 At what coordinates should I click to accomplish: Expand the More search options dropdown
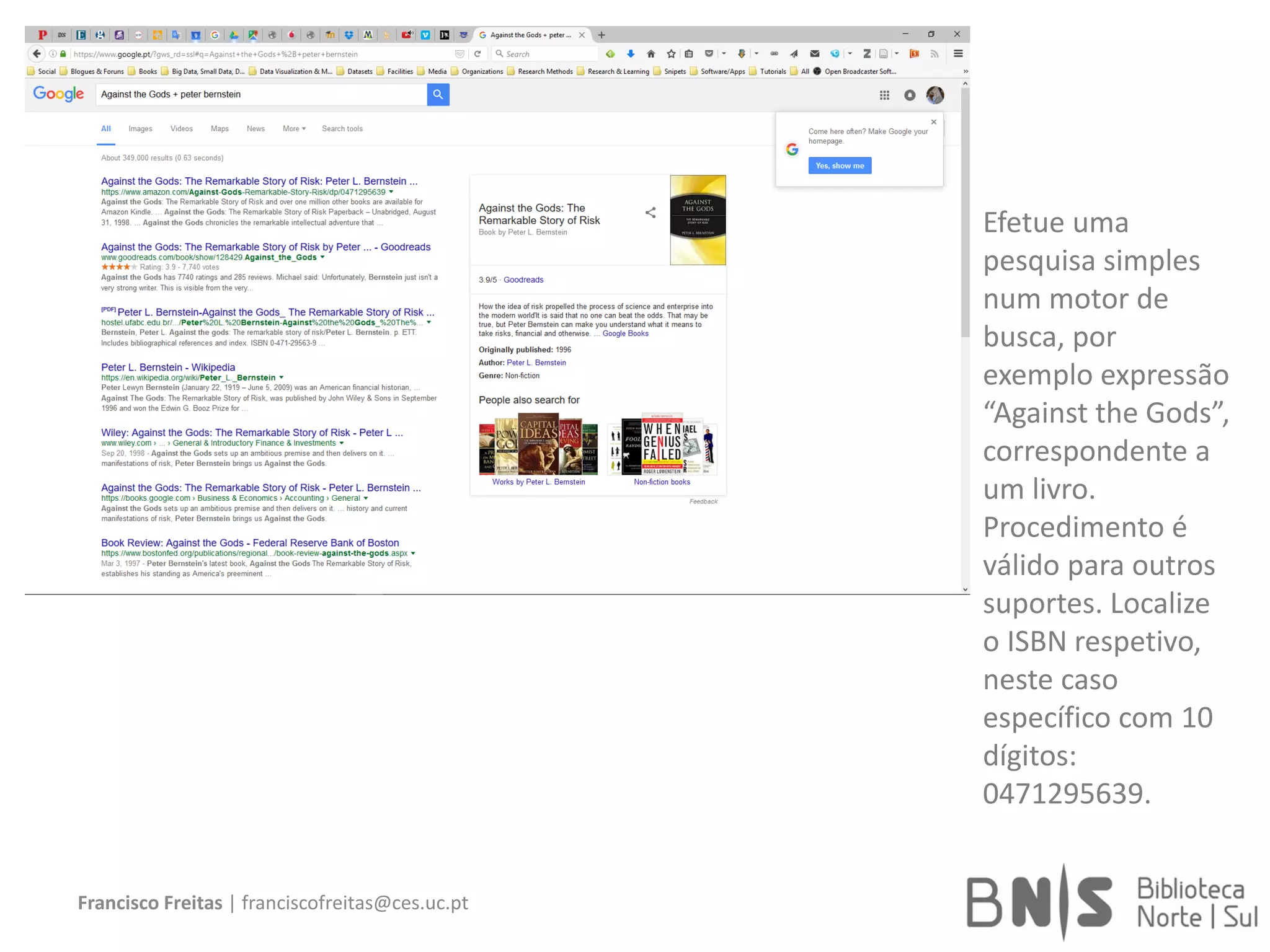click(x=294, y=129)
